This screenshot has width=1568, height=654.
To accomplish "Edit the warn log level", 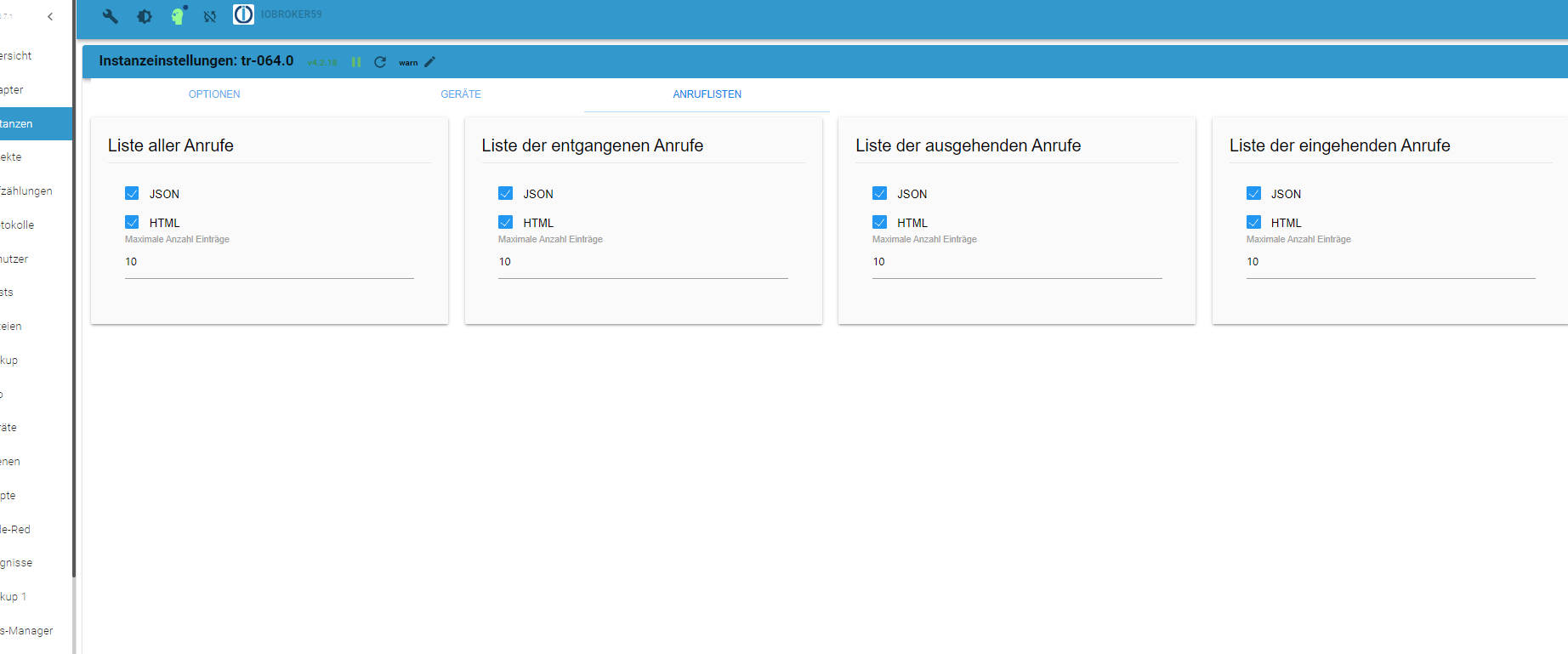I will [430, 62].
